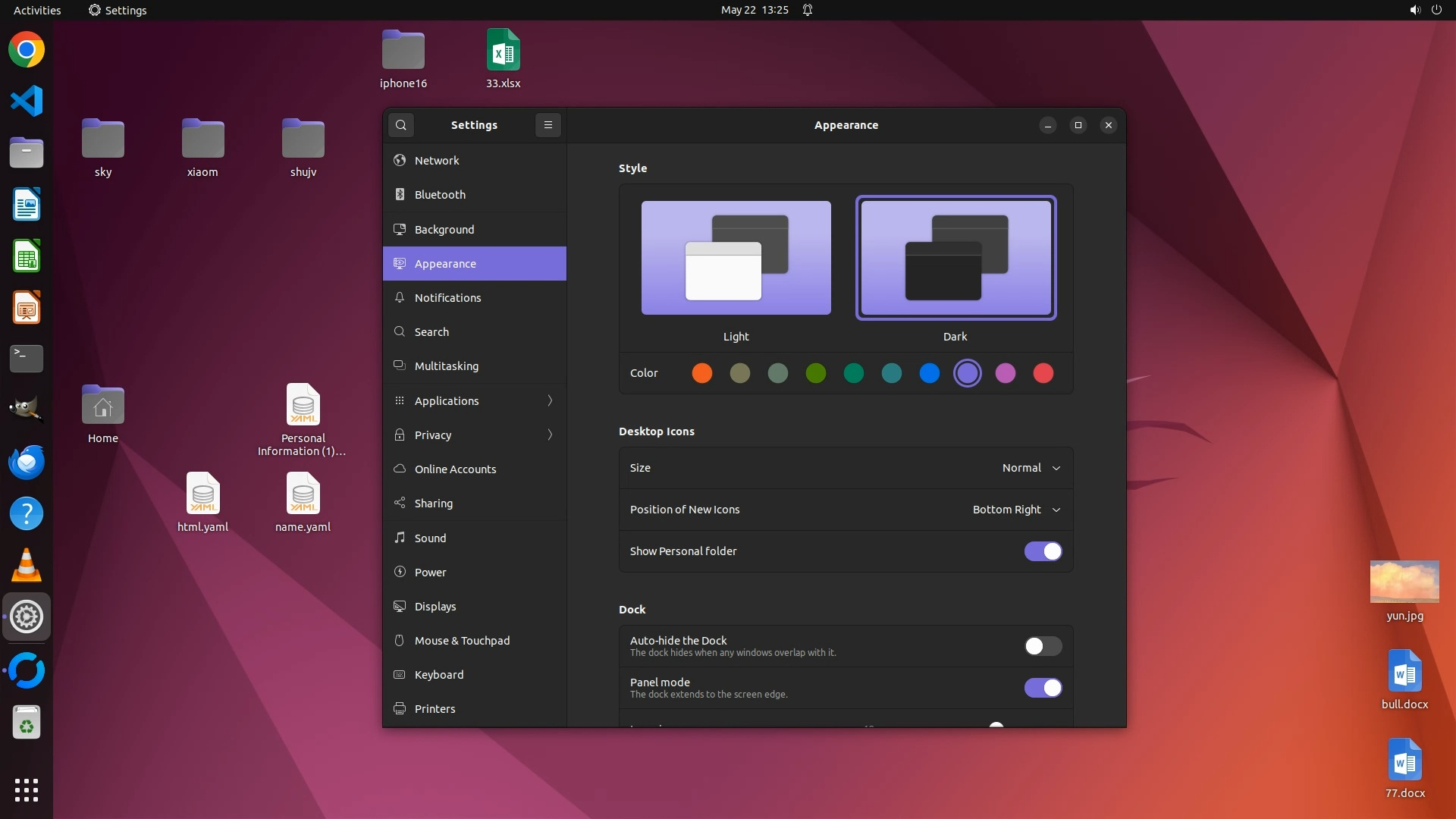Image resolution: width=1456 pixels, height=819 pixels.
Task: Go to the Notifications settings panel
Action: pyautogui.click(x=447, y=298)
